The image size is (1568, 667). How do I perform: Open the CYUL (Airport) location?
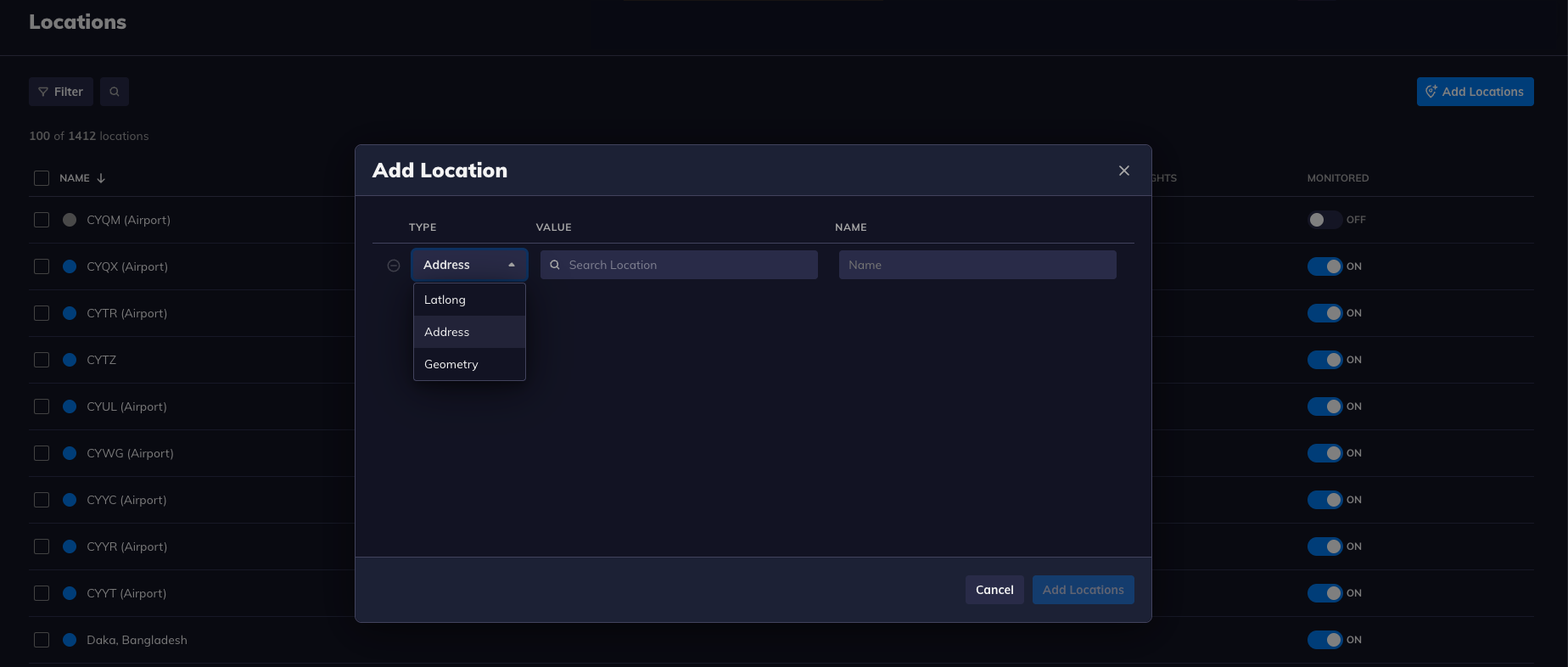126,406
